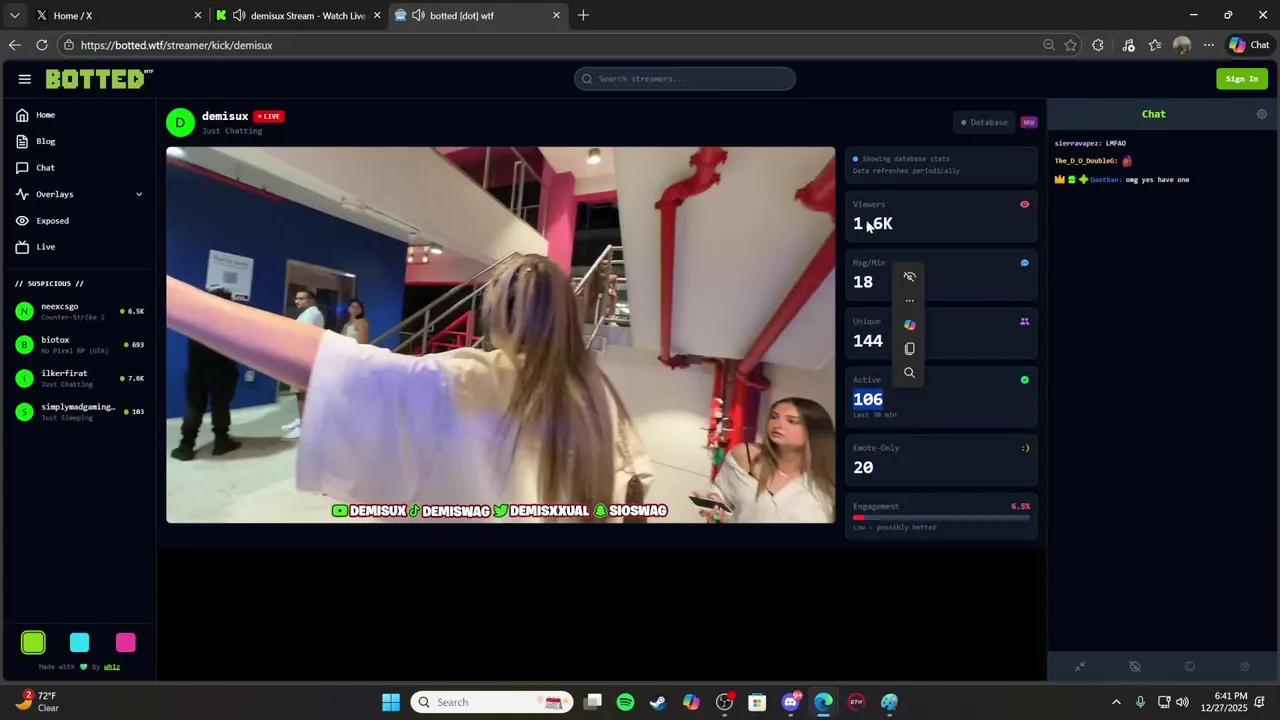Image resolution: width=1280 pixels, height=720 pixels.
Task: Mute the demisux Stream tab audio
Action: [x=239, y=15]
